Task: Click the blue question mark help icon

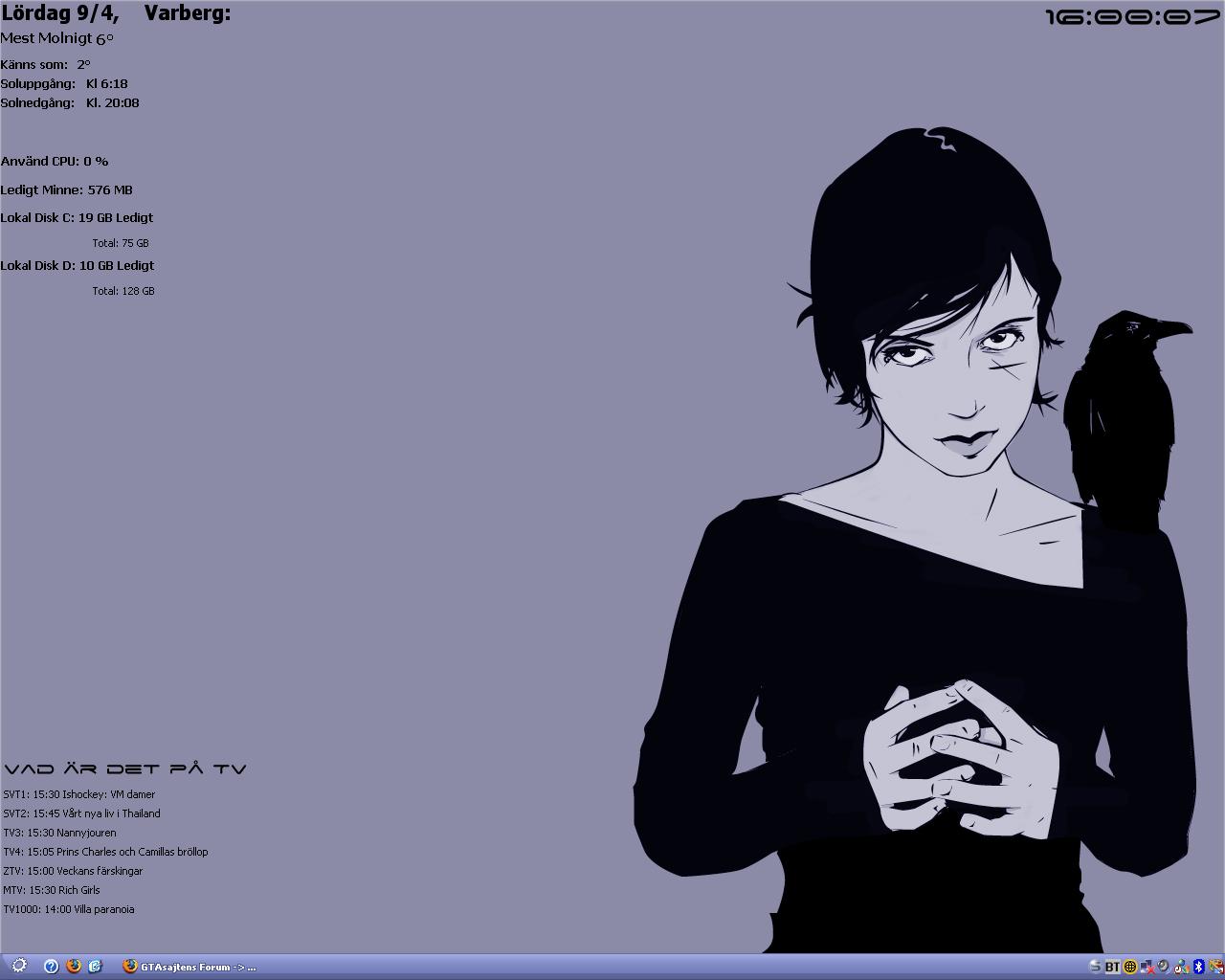Action: click(x=52, y=967)
